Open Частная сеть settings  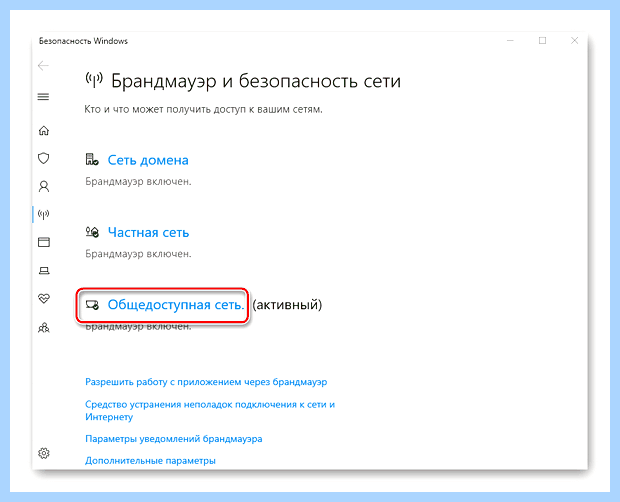click(148, 232)
